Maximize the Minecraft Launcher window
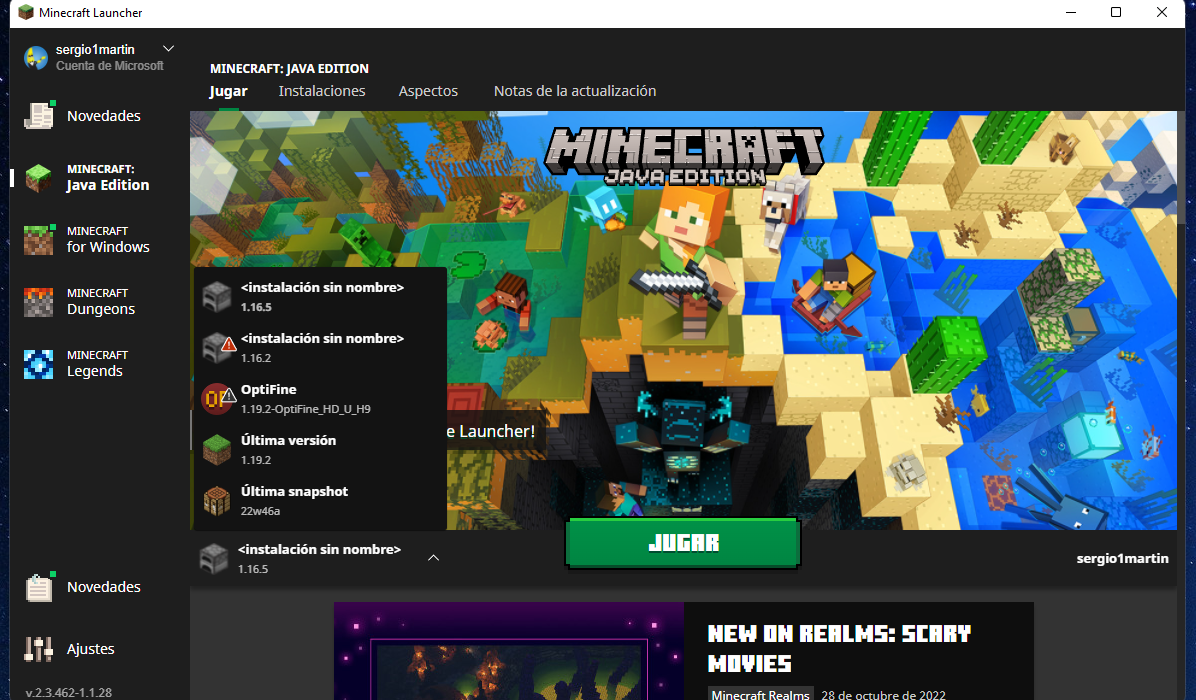This screenshot has width=1196, height=700. pos(1116,12)
